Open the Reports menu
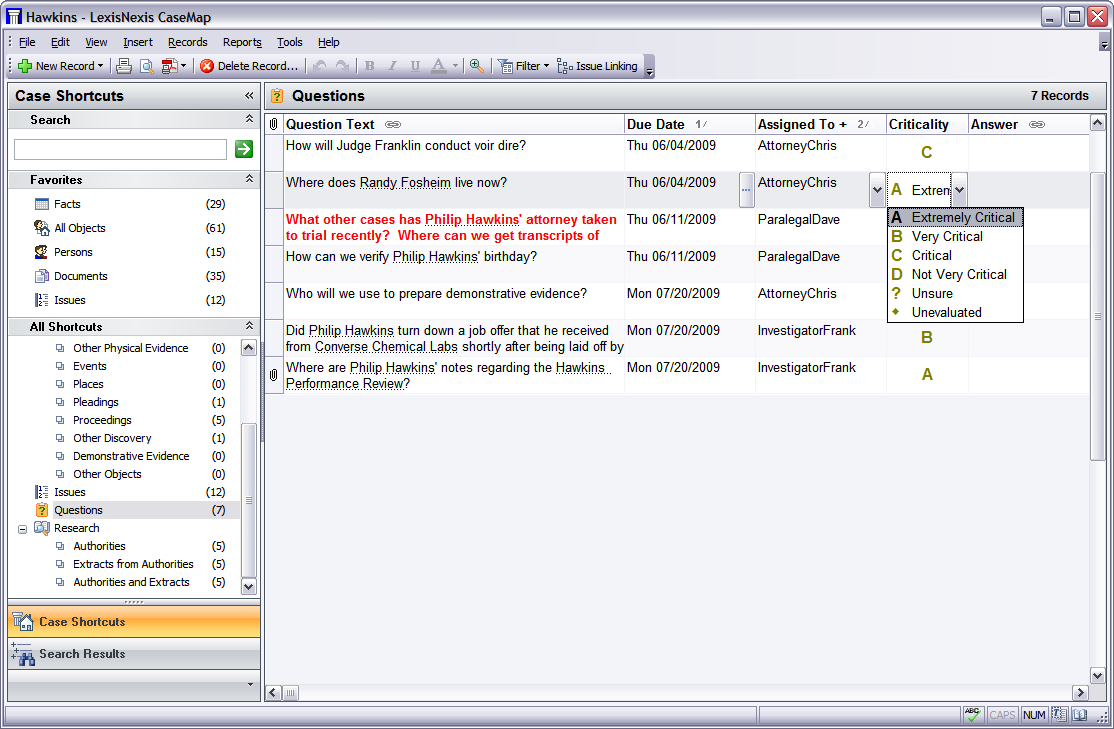Image resolution: width=1114 pixels, height=729 pixels. (x=242, y=43)
